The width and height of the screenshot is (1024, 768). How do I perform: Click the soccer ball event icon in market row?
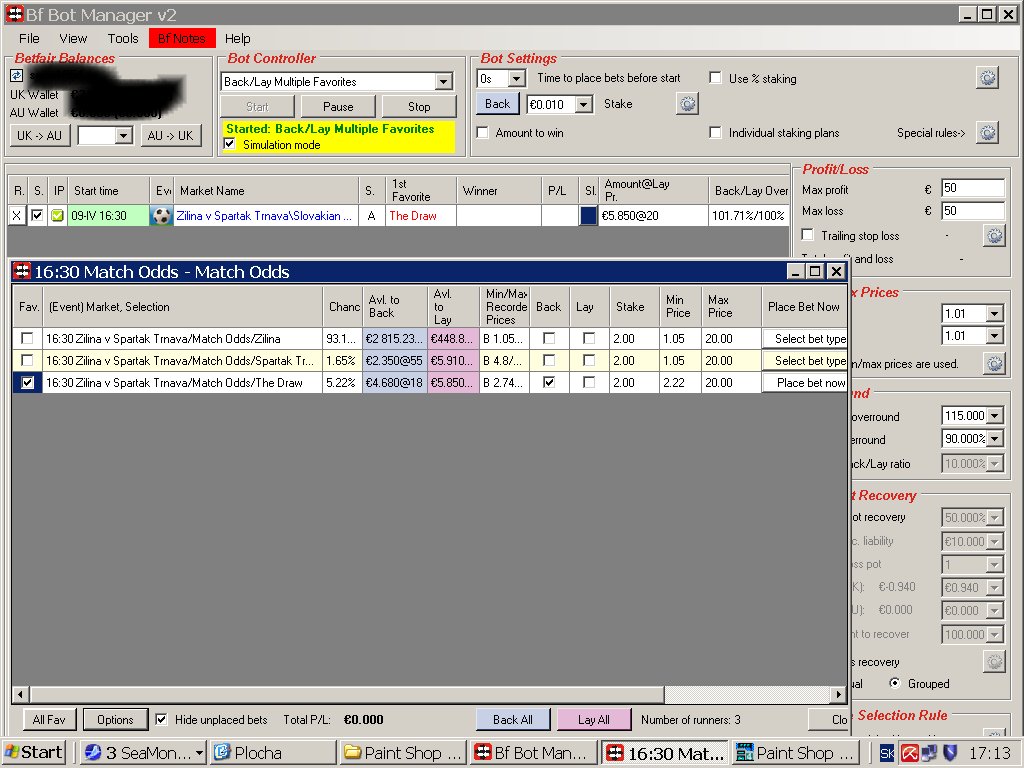click(161, 216)
